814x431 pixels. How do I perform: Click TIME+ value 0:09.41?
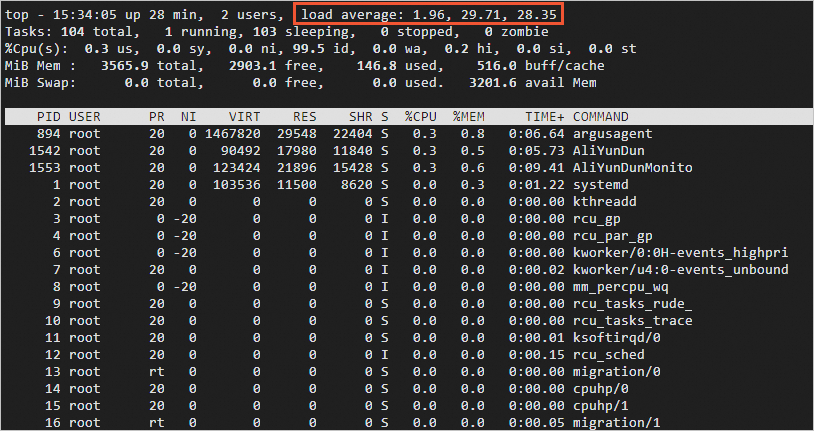pos(537,168)
